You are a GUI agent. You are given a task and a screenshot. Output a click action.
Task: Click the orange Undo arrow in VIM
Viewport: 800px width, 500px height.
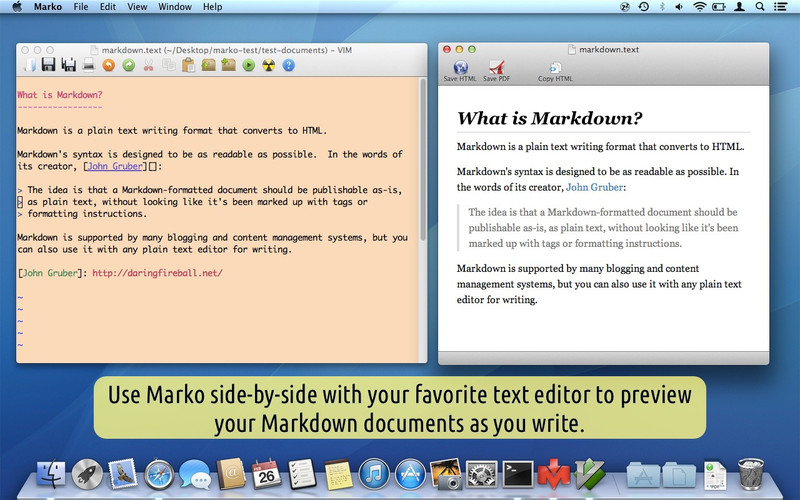108,65
